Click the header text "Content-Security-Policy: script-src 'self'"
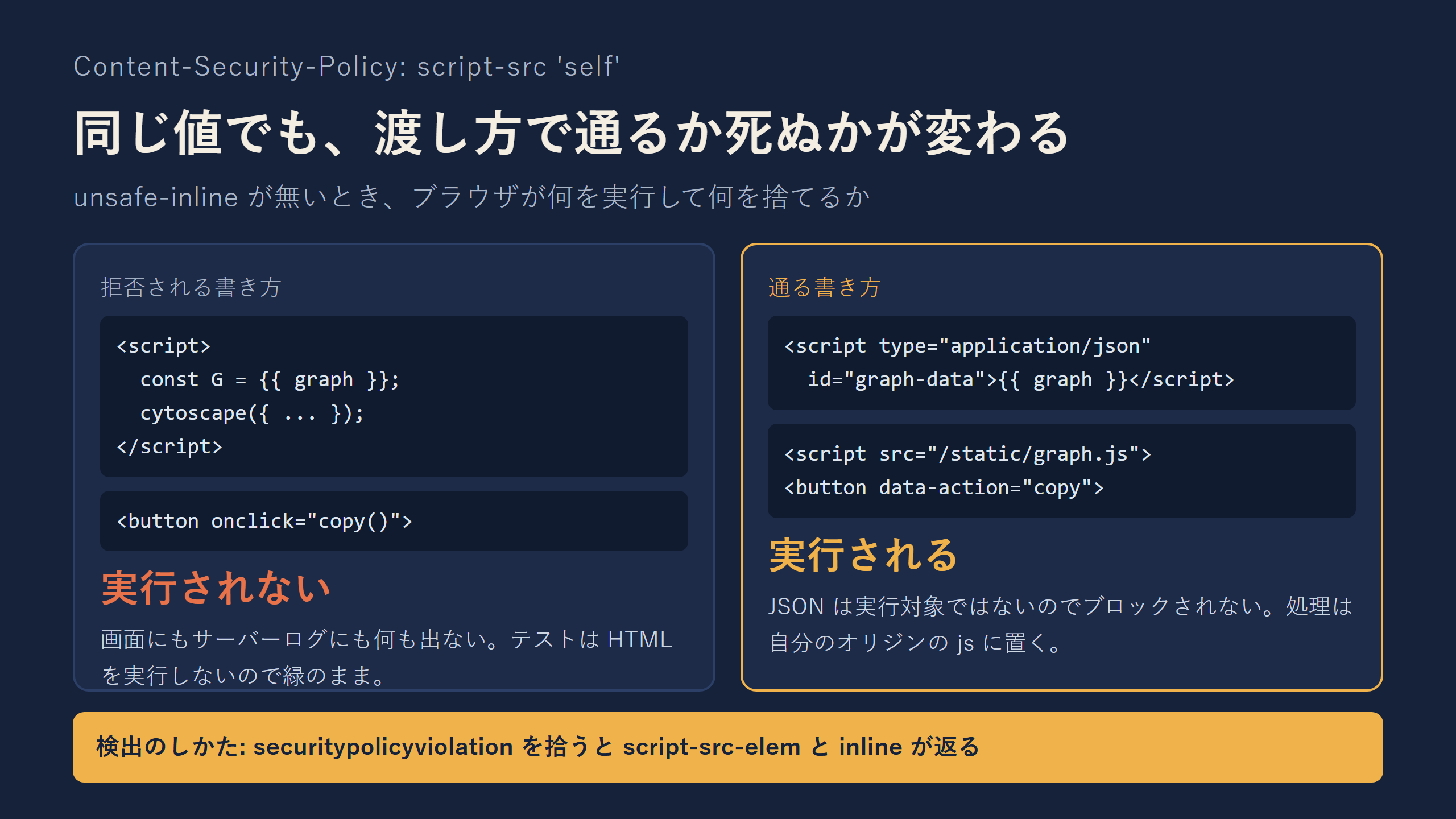 (346, 67)
